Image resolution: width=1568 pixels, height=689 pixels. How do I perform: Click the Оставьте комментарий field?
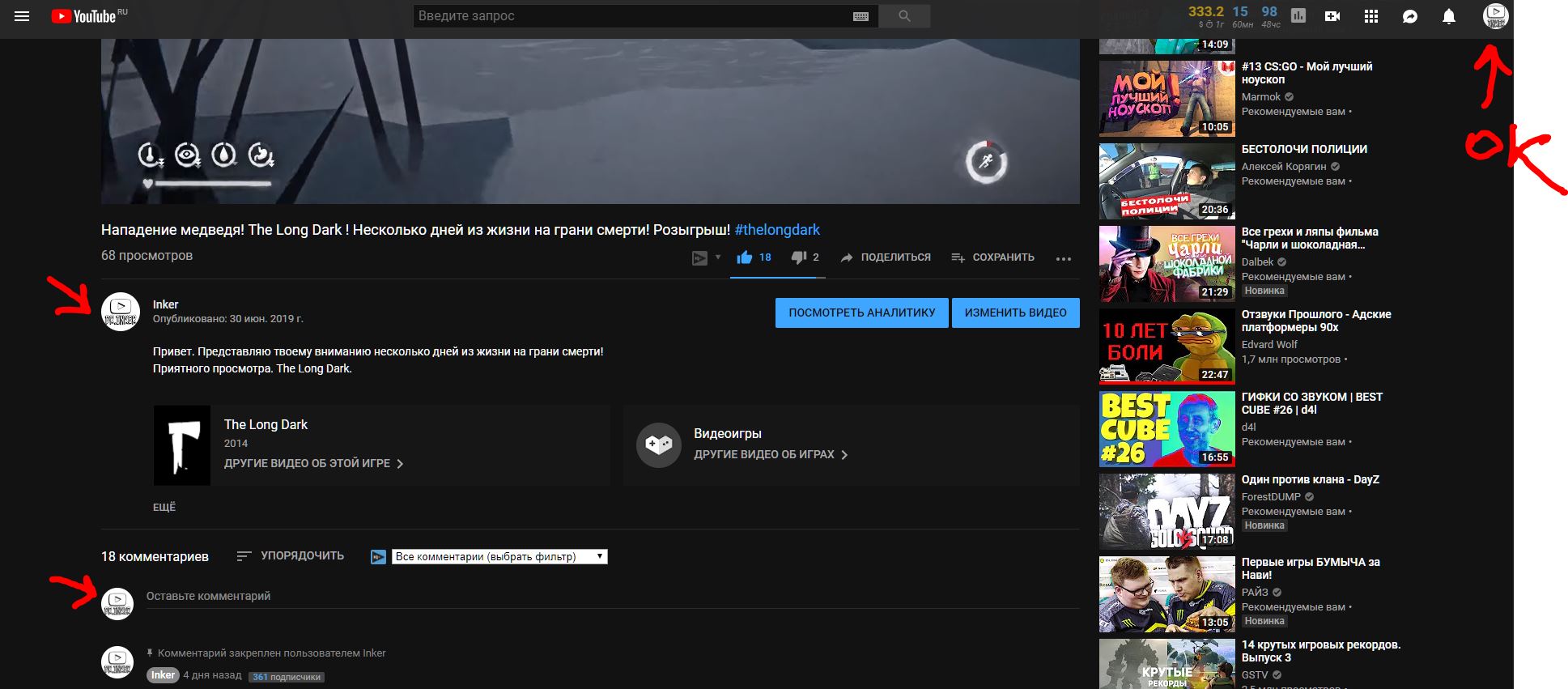613,597
